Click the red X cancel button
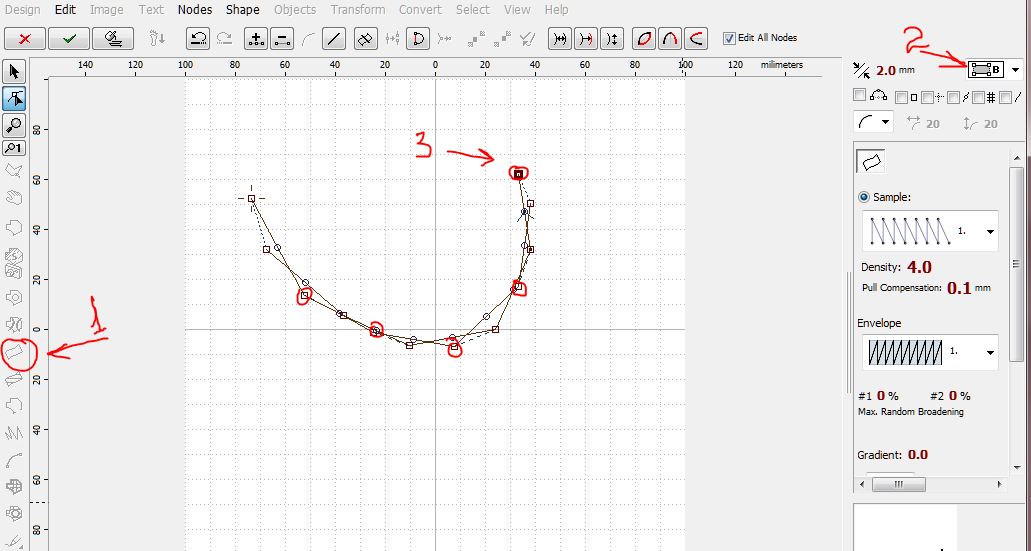Screen dimensions: 1031x551 click(24, 39)
